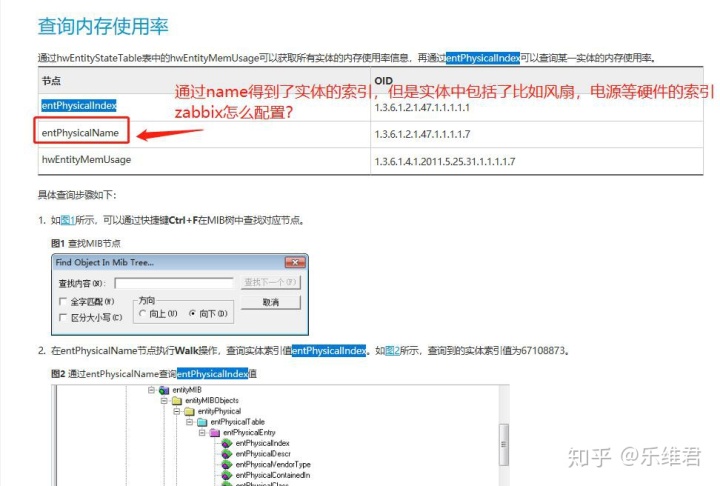This screenshot has height=486, width=720.
Task: Select the entPhysicalIndex tree label
Action: [263, 443]
